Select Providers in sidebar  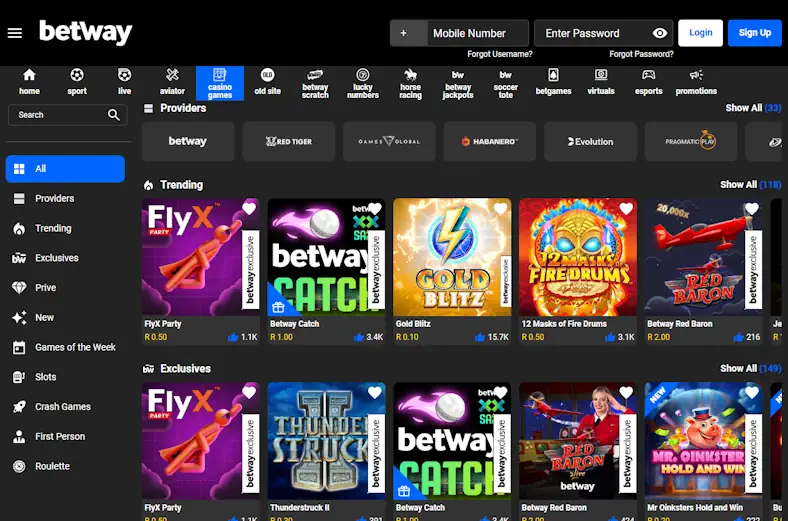pyautogui.click(x=65, y=198)
